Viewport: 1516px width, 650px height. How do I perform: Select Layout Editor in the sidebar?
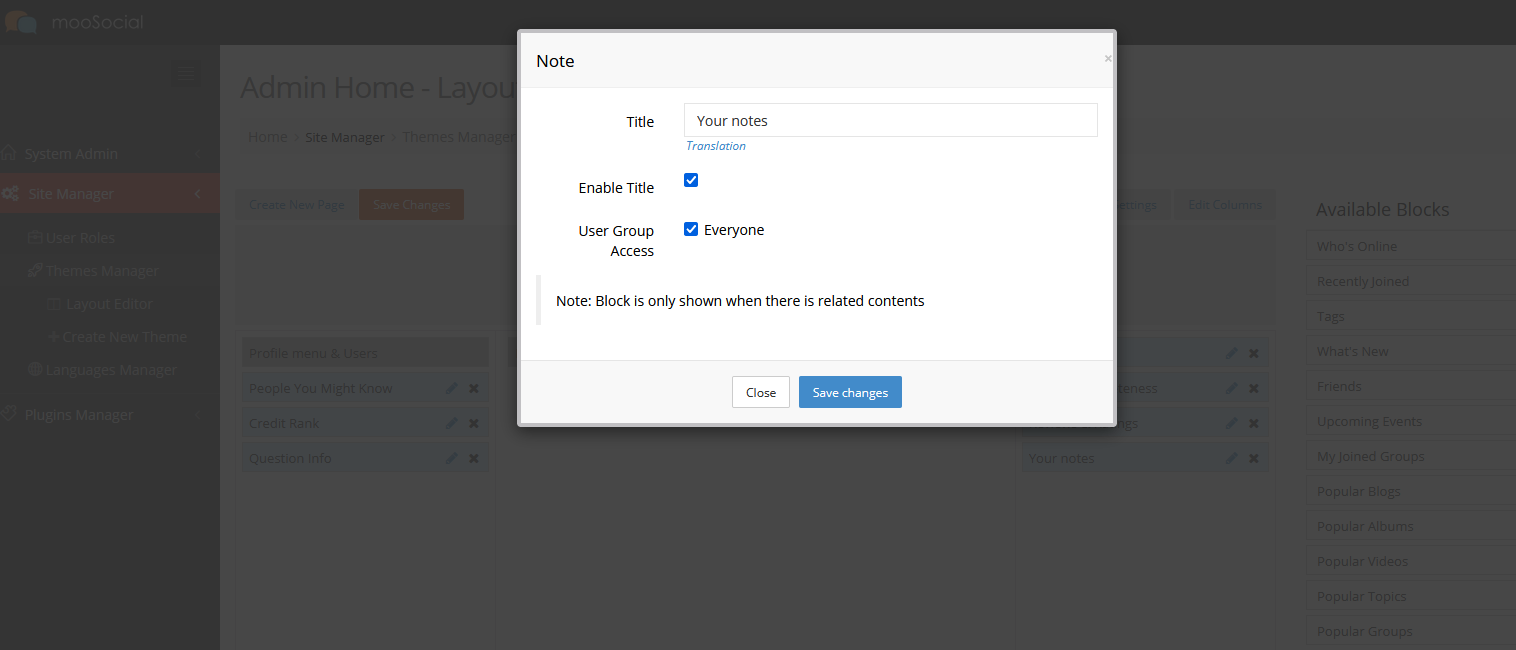100,304
